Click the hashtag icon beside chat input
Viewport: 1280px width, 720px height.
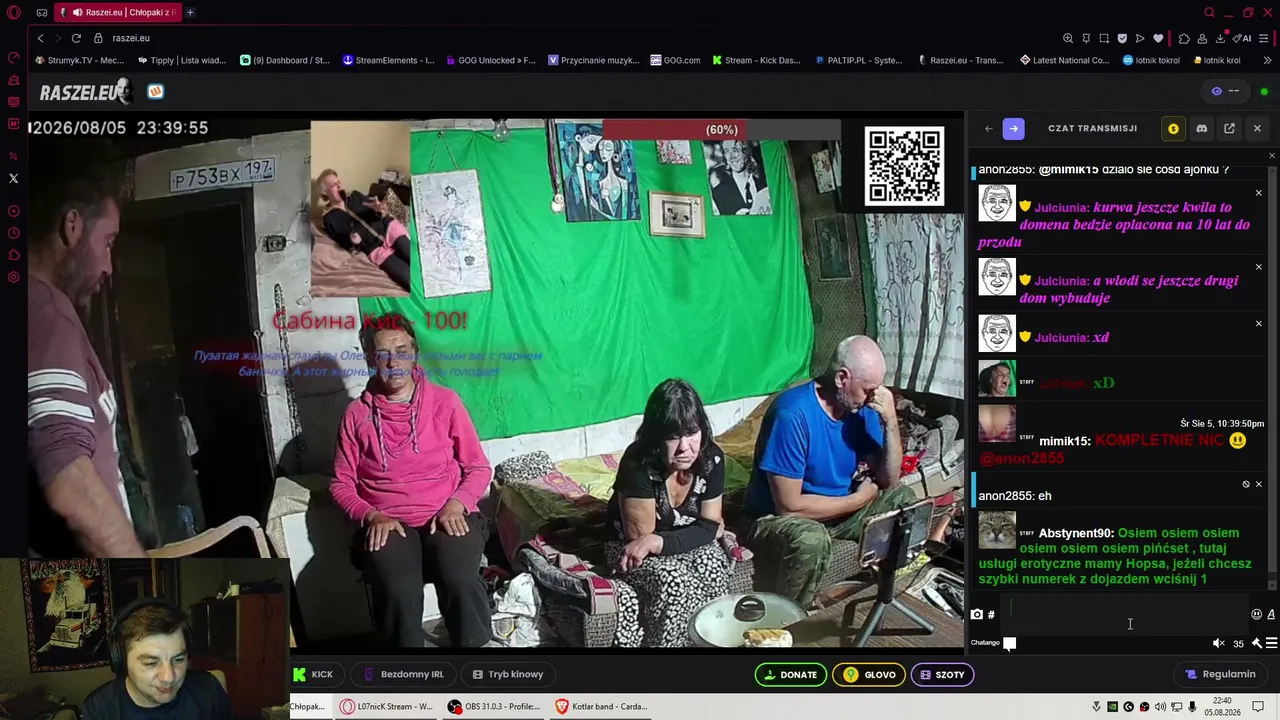tap(991, 614)
